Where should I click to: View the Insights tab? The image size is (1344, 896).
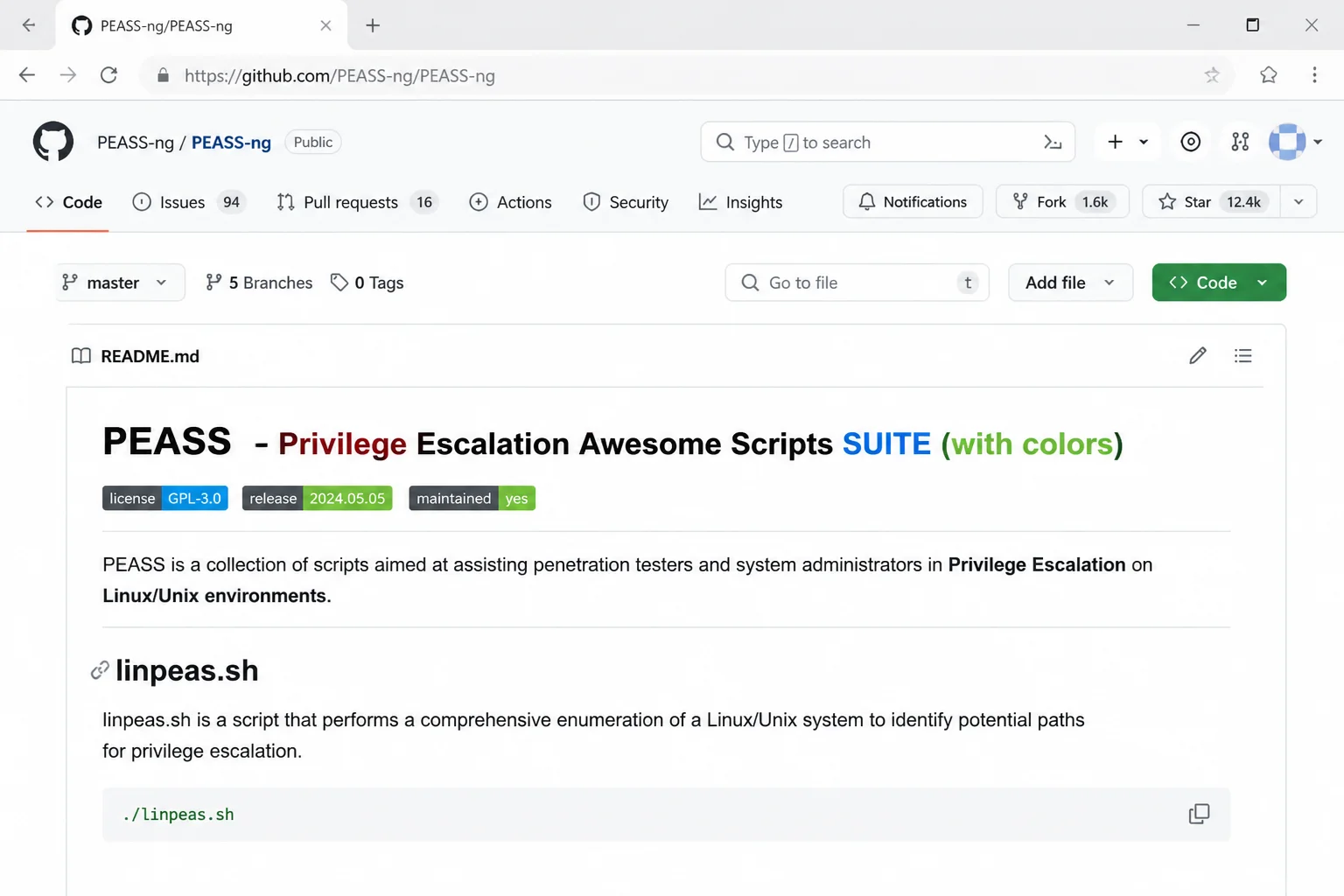740,202
